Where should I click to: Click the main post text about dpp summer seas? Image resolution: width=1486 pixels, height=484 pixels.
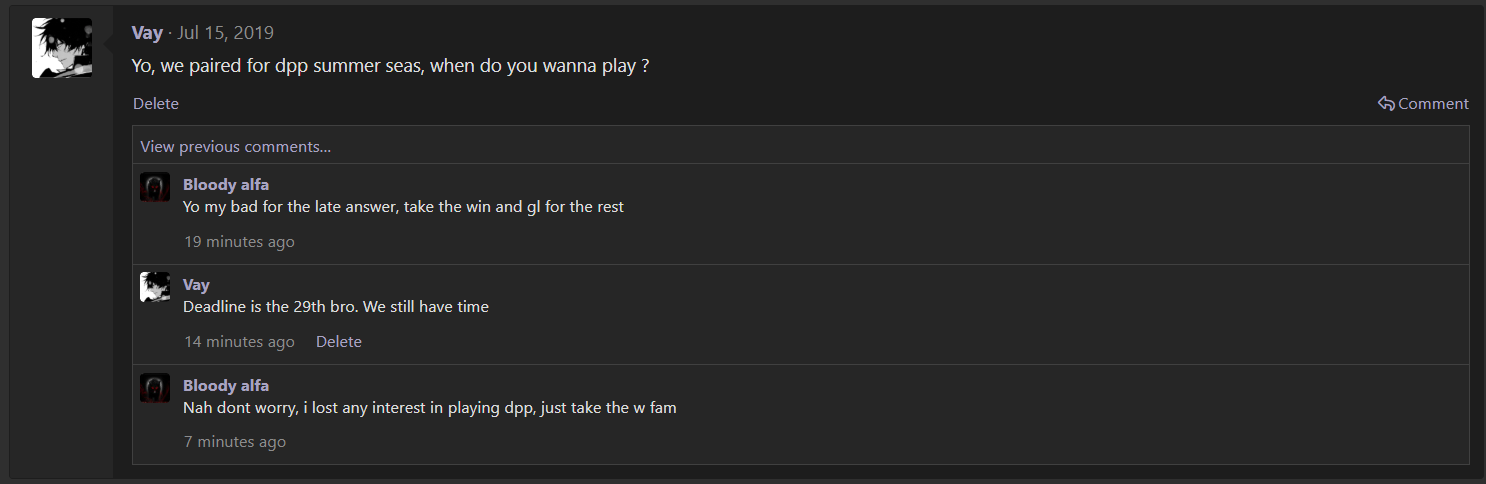[391, 67]
